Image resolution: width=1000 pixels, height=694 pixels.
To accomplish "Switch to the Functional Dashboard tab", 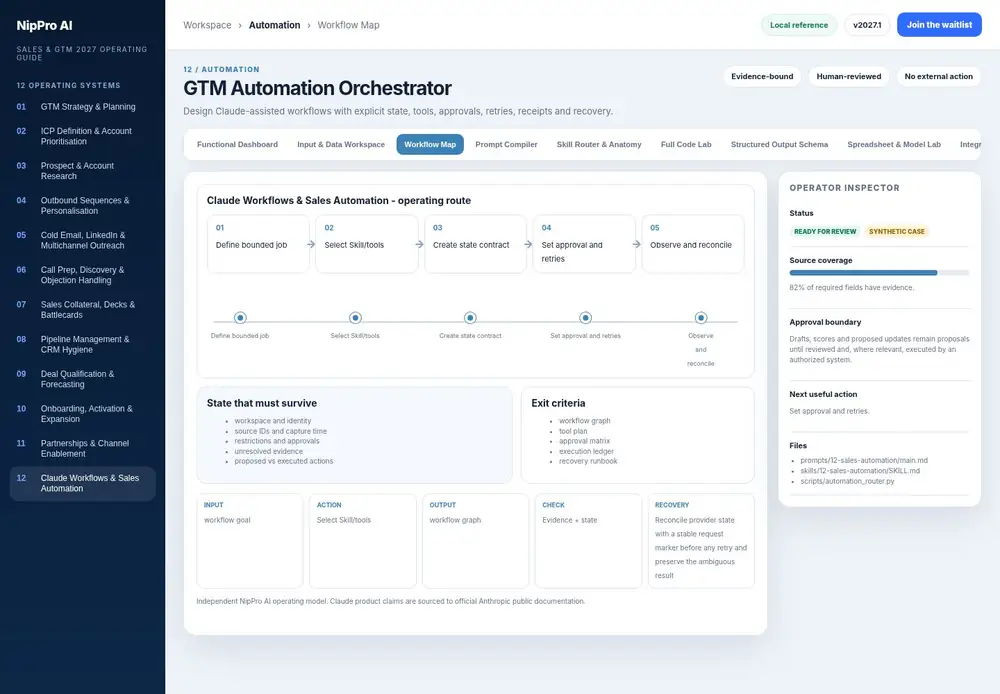I will (x=237, y=144).
